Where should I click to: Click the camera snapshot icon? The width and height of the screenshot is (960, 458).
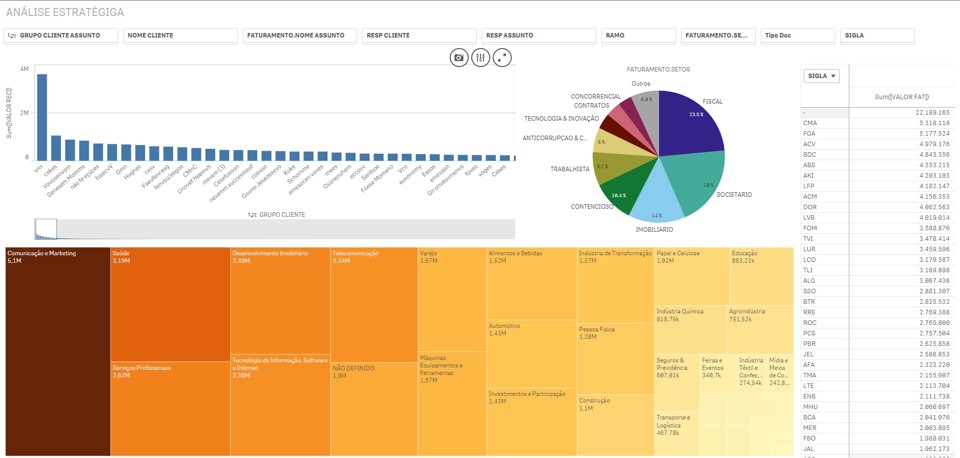click(x=459, y=58)
